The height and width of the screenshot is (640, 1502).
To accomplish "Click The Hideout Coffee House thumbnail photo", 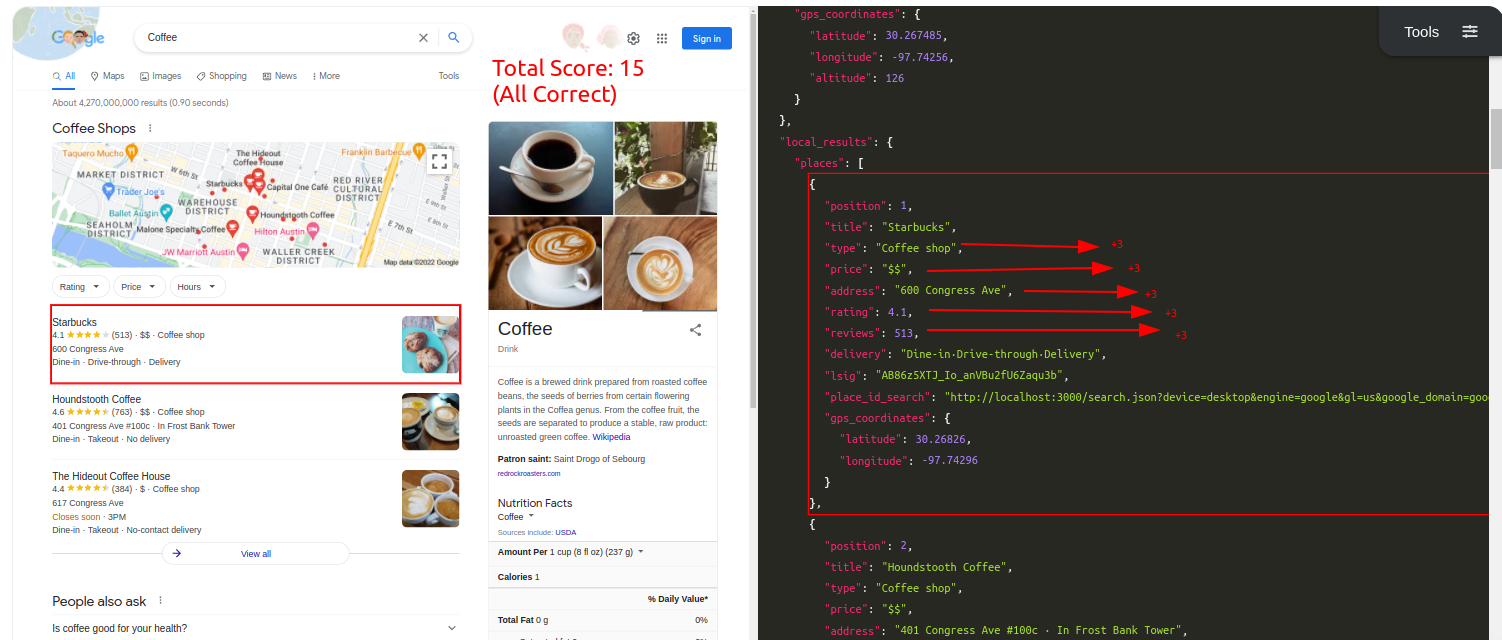I will tap(430, 499).
